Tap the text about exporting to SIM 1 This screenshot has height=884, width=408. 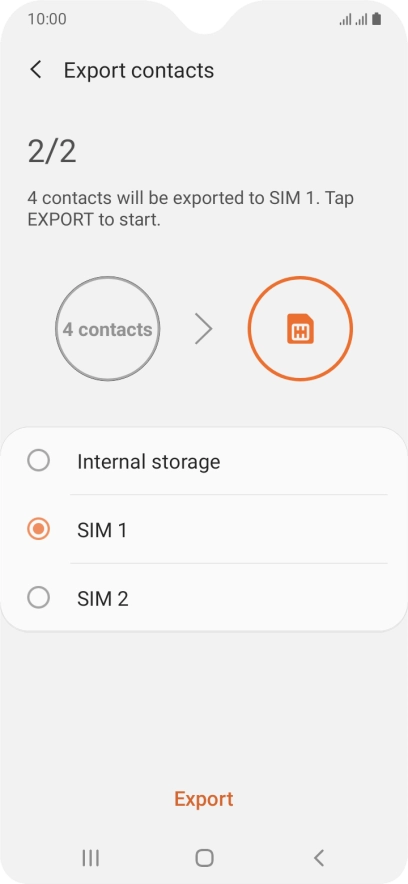(190, 209)
